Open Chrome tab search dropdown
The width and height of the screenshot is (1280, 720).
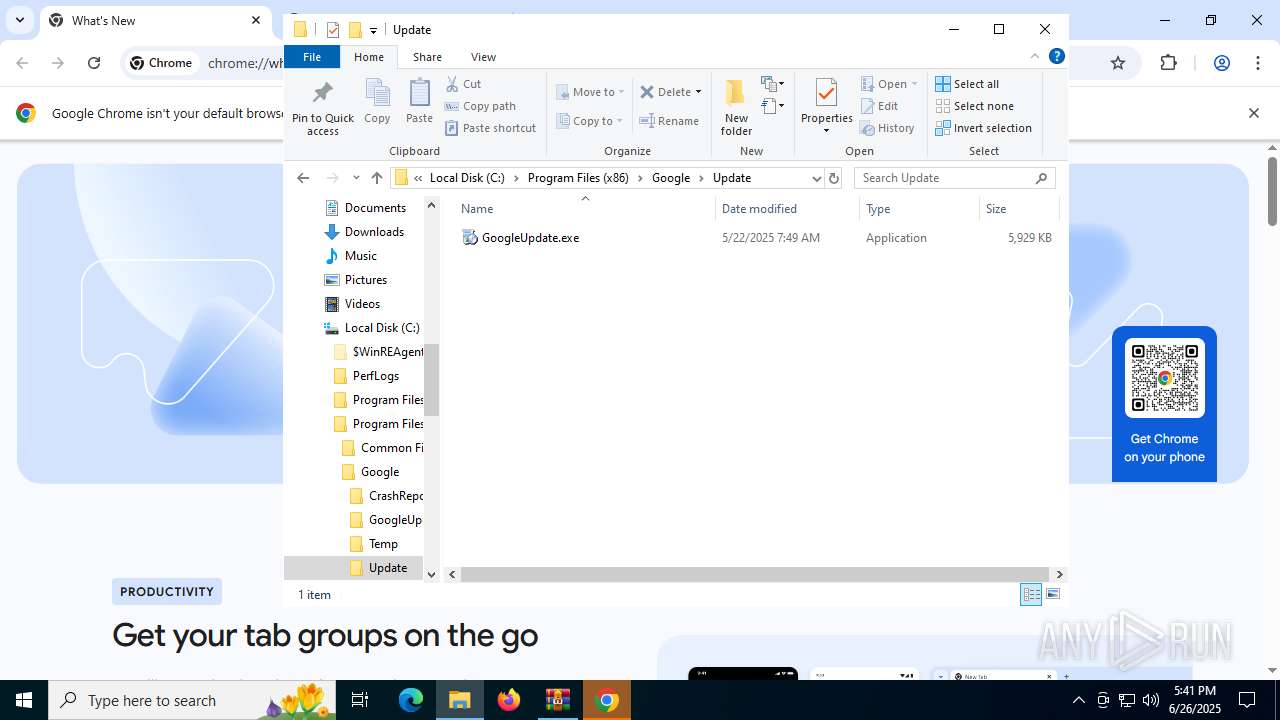(x=19, y=20)
